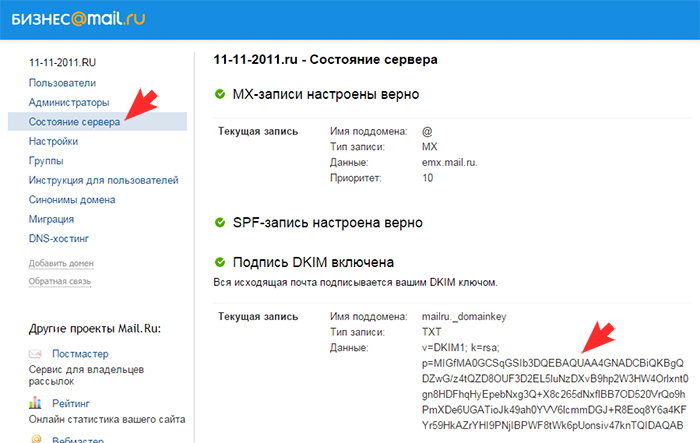
Task: Click the mailru._domainkey subdomain value
Action: click(x=464, y=317)
